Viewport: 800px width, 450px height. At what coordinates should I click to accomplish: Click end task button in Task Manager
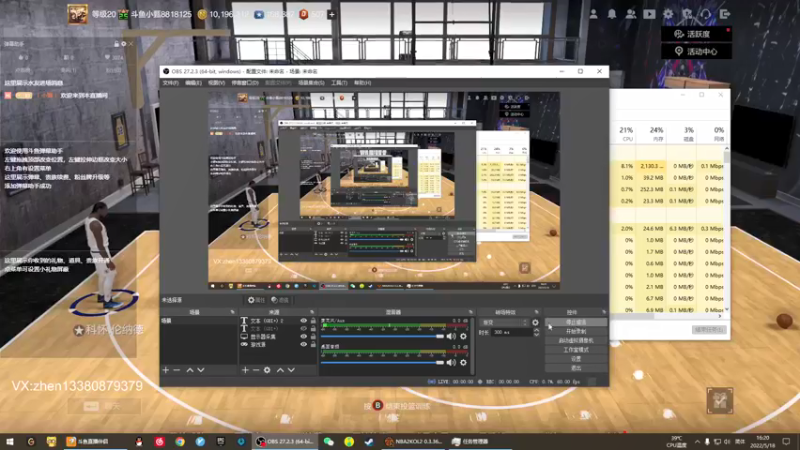[709, 330]
